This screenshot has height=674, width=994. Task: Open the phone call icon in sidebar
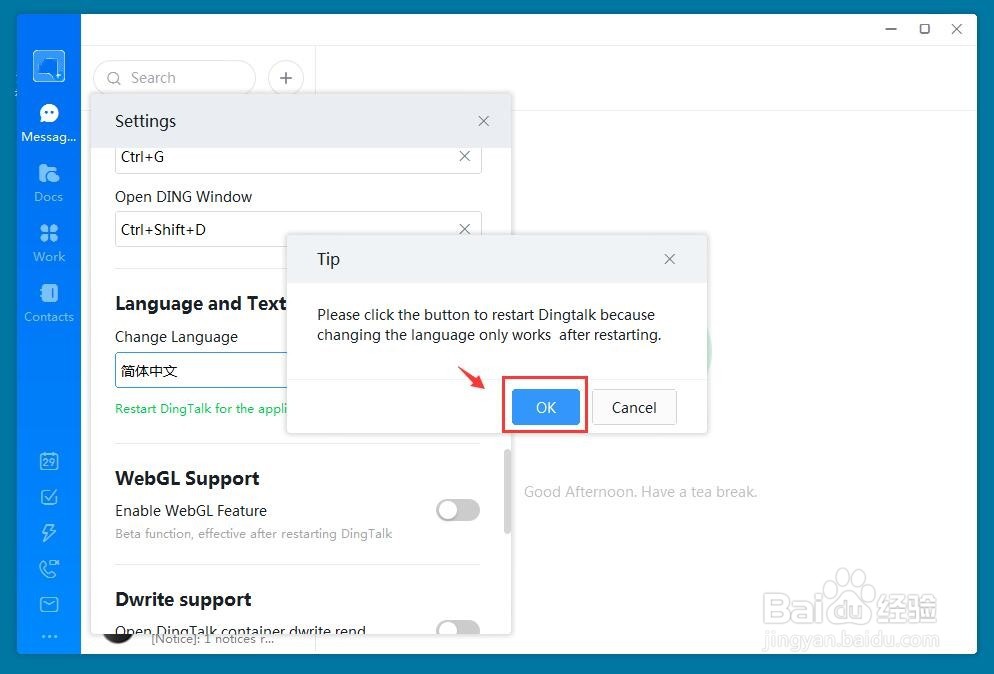49,569
